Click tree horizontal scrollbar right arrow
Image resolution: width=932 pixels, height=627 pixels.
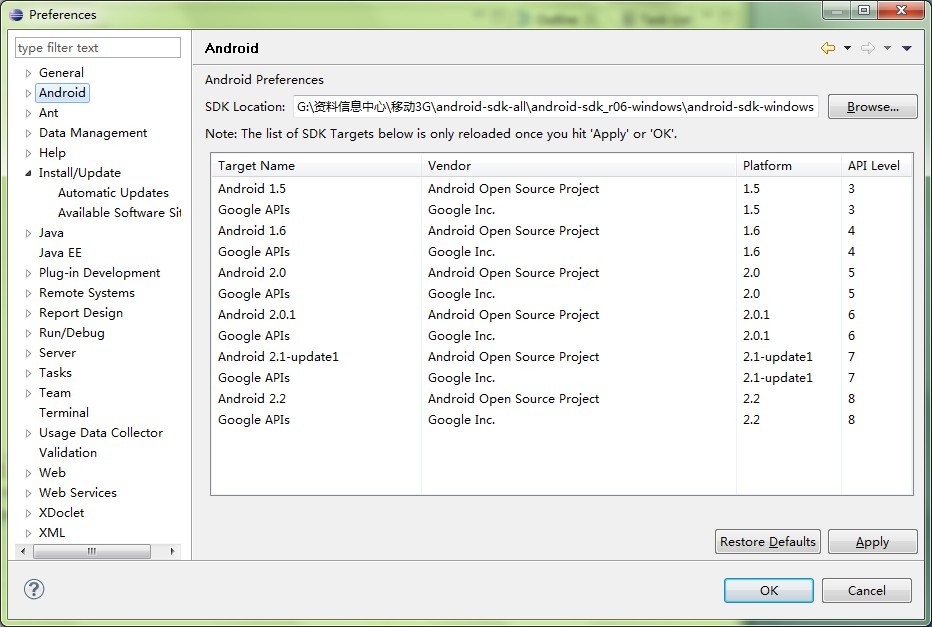pos(172,551)
